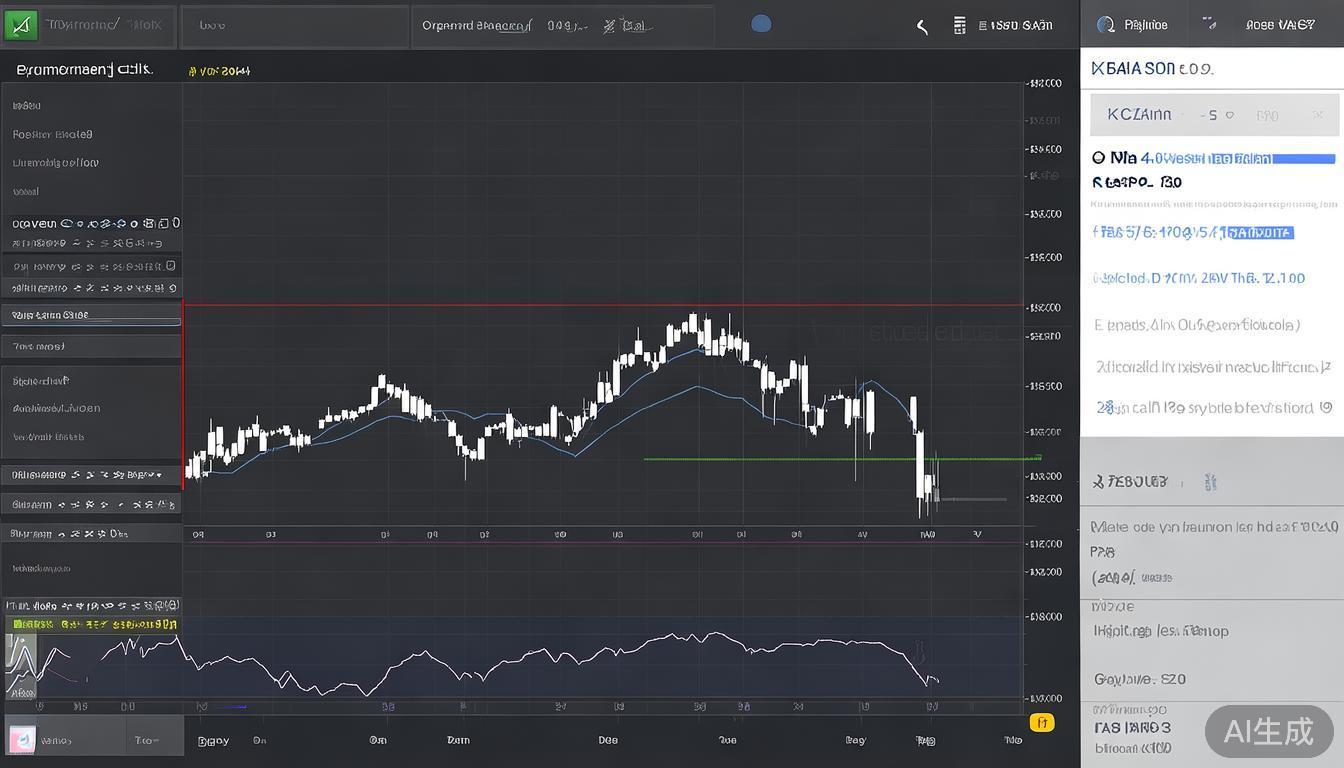
Task: Click the back arrow icon in top toolbar
Action: (922, 26)
